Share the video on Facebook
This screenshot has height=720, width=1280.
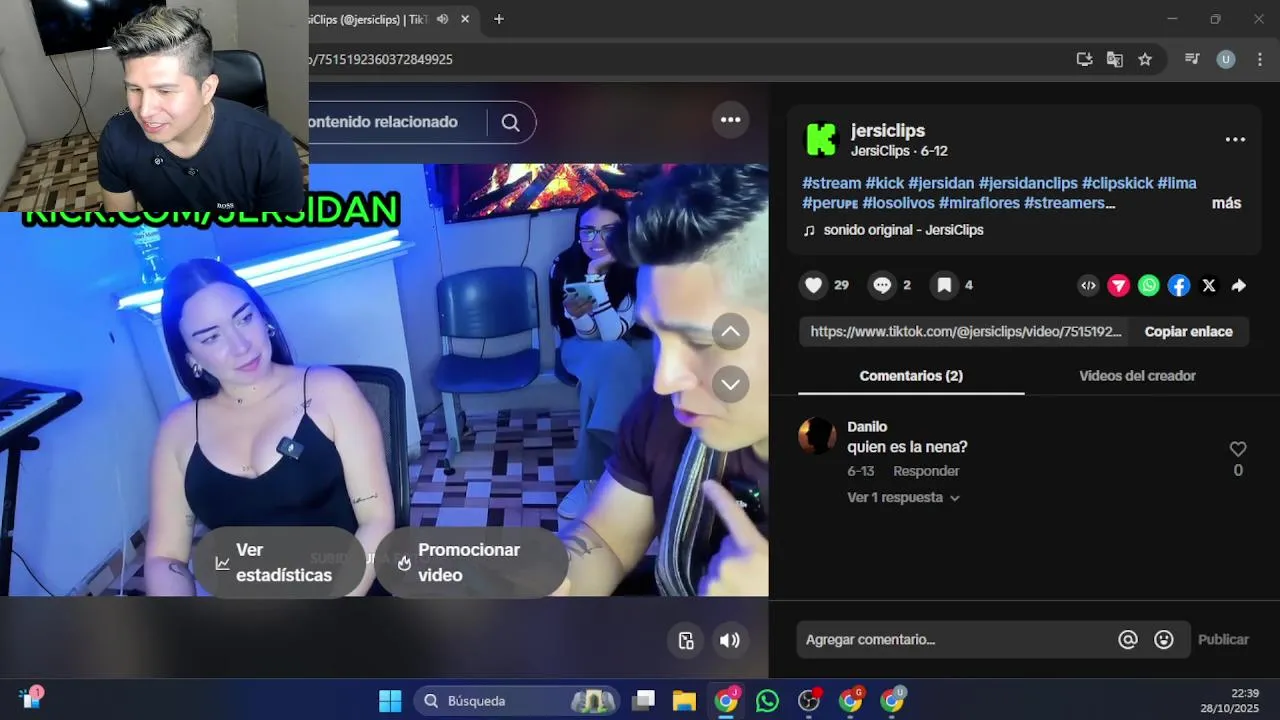click(x=1179, y=286)
